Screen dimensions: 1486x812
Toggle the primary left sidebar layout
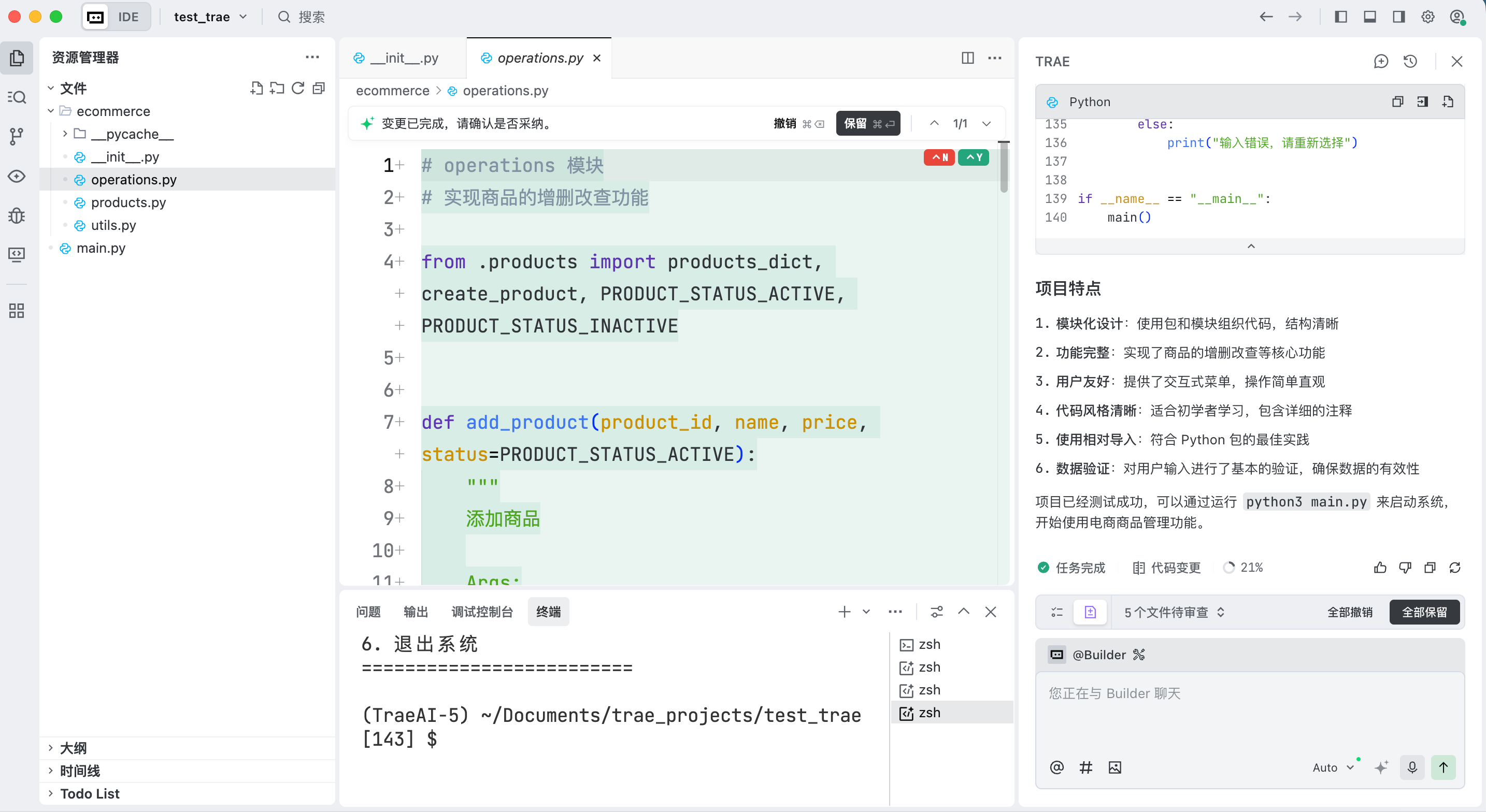point(1340,17)
